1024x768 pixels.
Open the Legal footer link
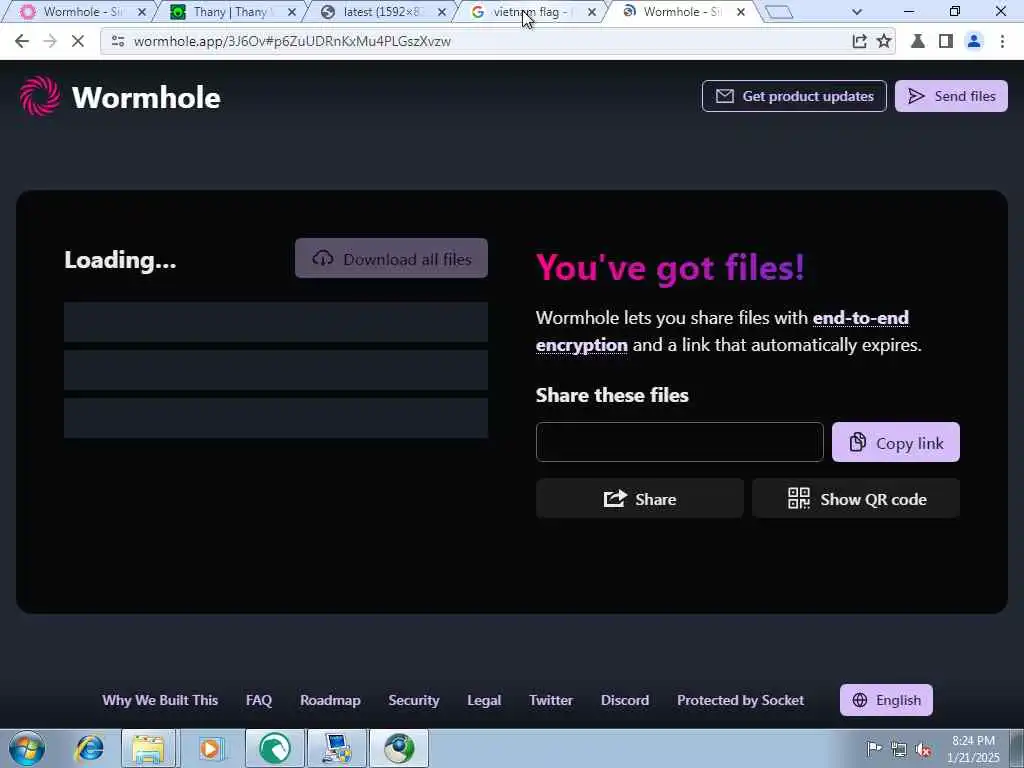click(x=484, y=700)
